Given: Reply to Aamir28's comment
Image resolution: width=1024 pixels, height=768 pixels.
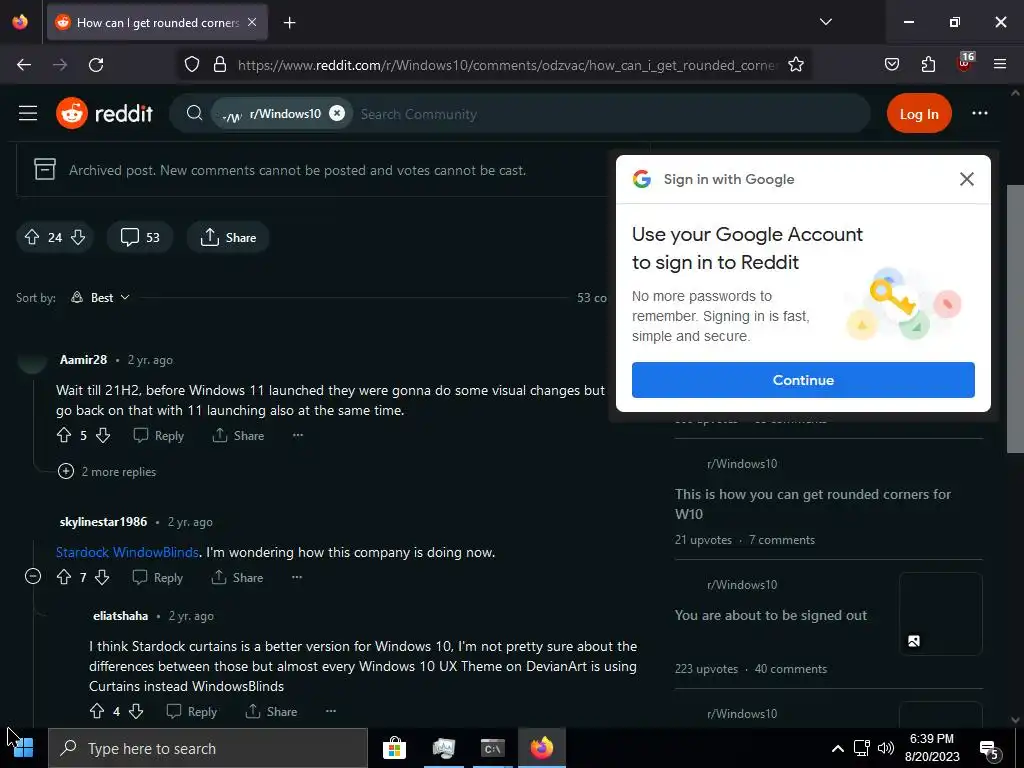Looking at the screenshot, I should [159, 436].
